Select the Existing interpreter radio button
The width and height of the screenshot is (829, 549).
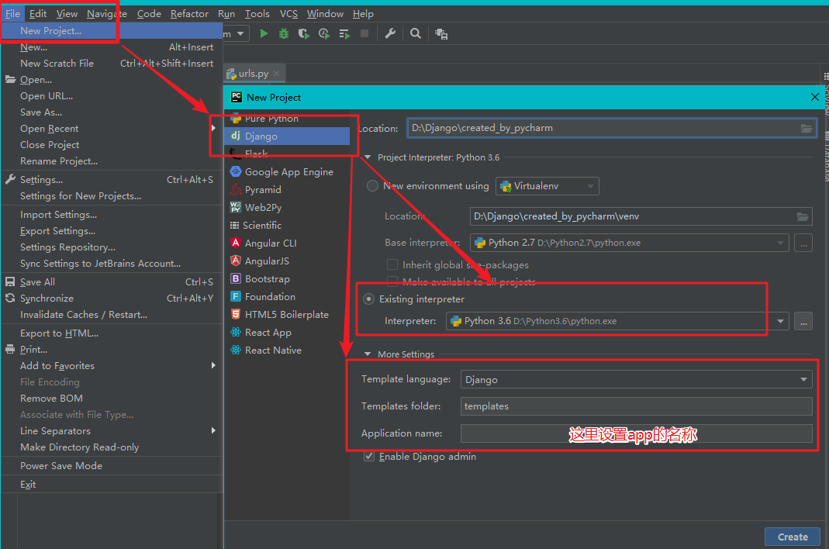369,299
